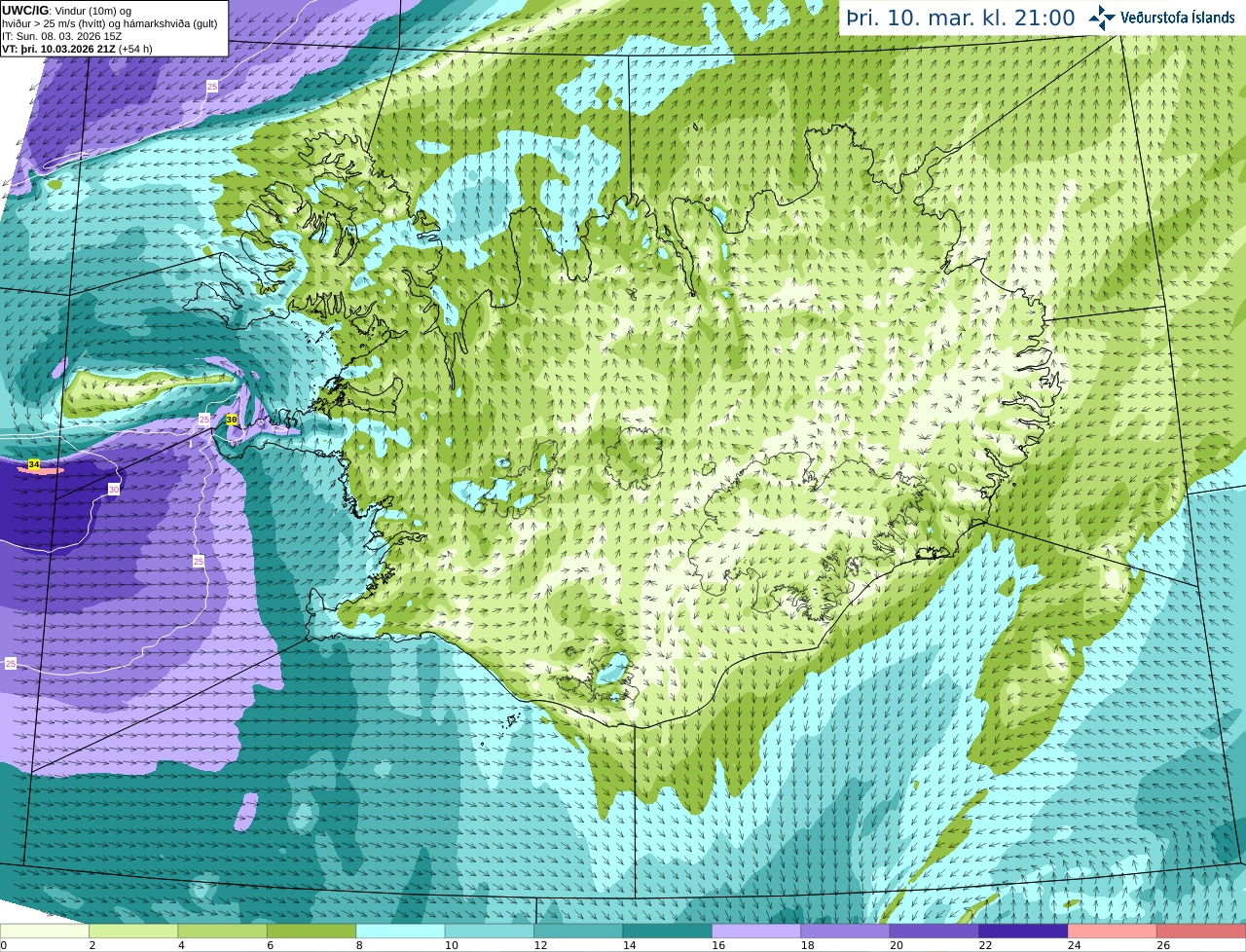Click the legend scale value '14'

click(x=629, y=945)
